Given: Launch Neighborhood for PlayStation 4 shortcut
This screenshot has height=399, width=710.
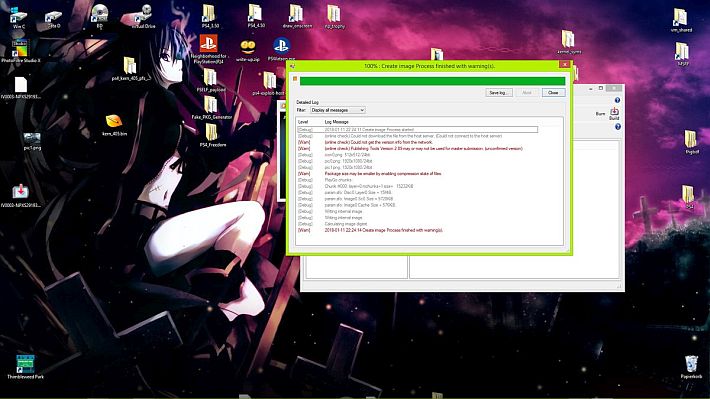Looking at the screenshot, I should [x=208, y=49].
